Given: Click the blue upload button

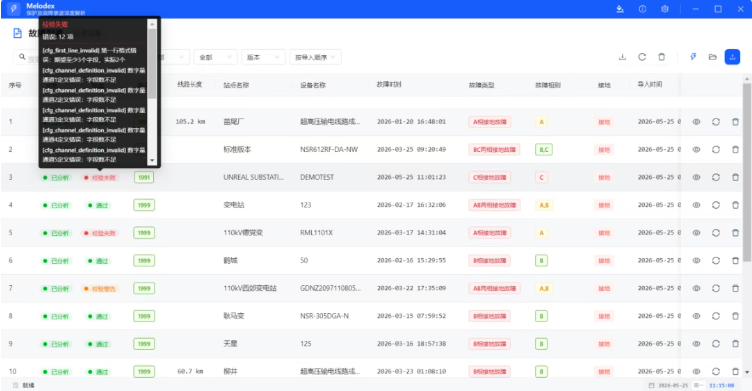Looking at the screenshot, I should [732, 57].
